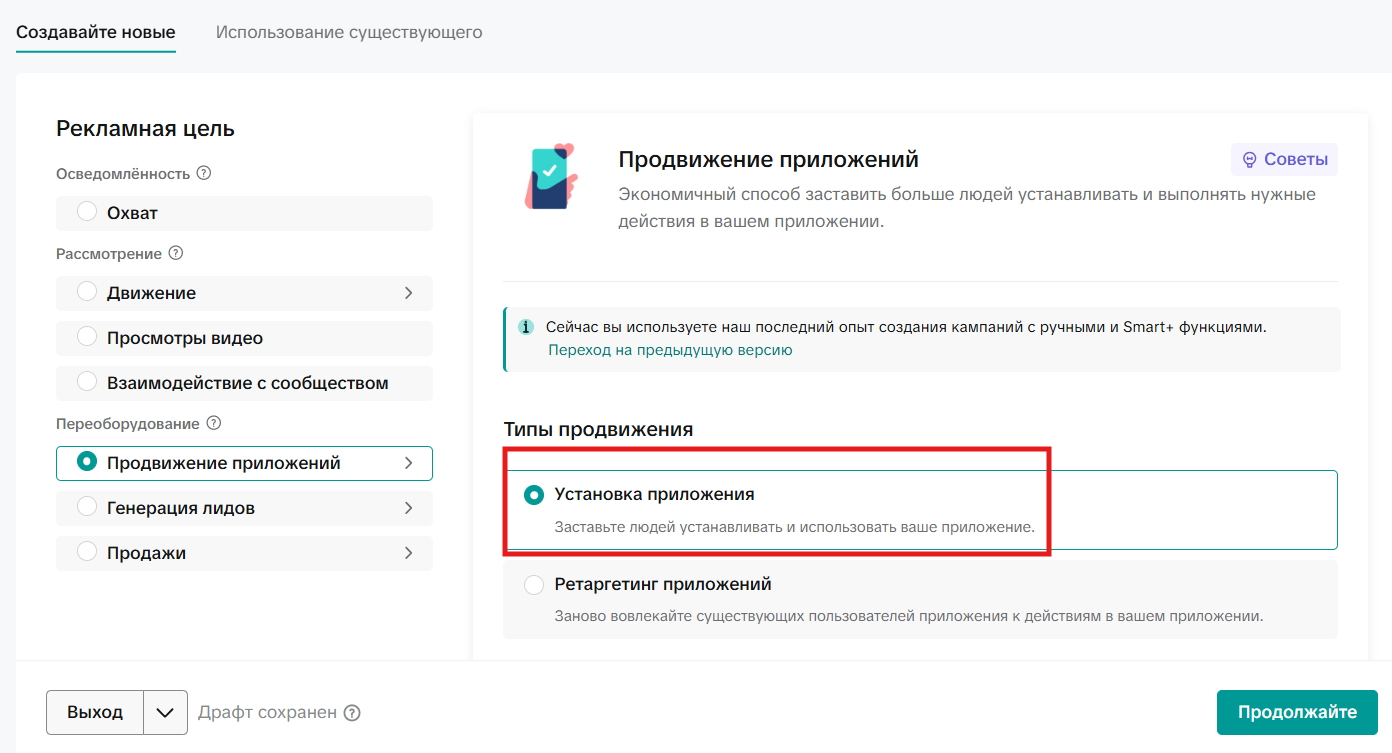Image resolution: width=1392 pixels, height=753 pixels.
Task: Click the text beginning Заново вовлекайте существующих пользователей
Action: [909, 616]
